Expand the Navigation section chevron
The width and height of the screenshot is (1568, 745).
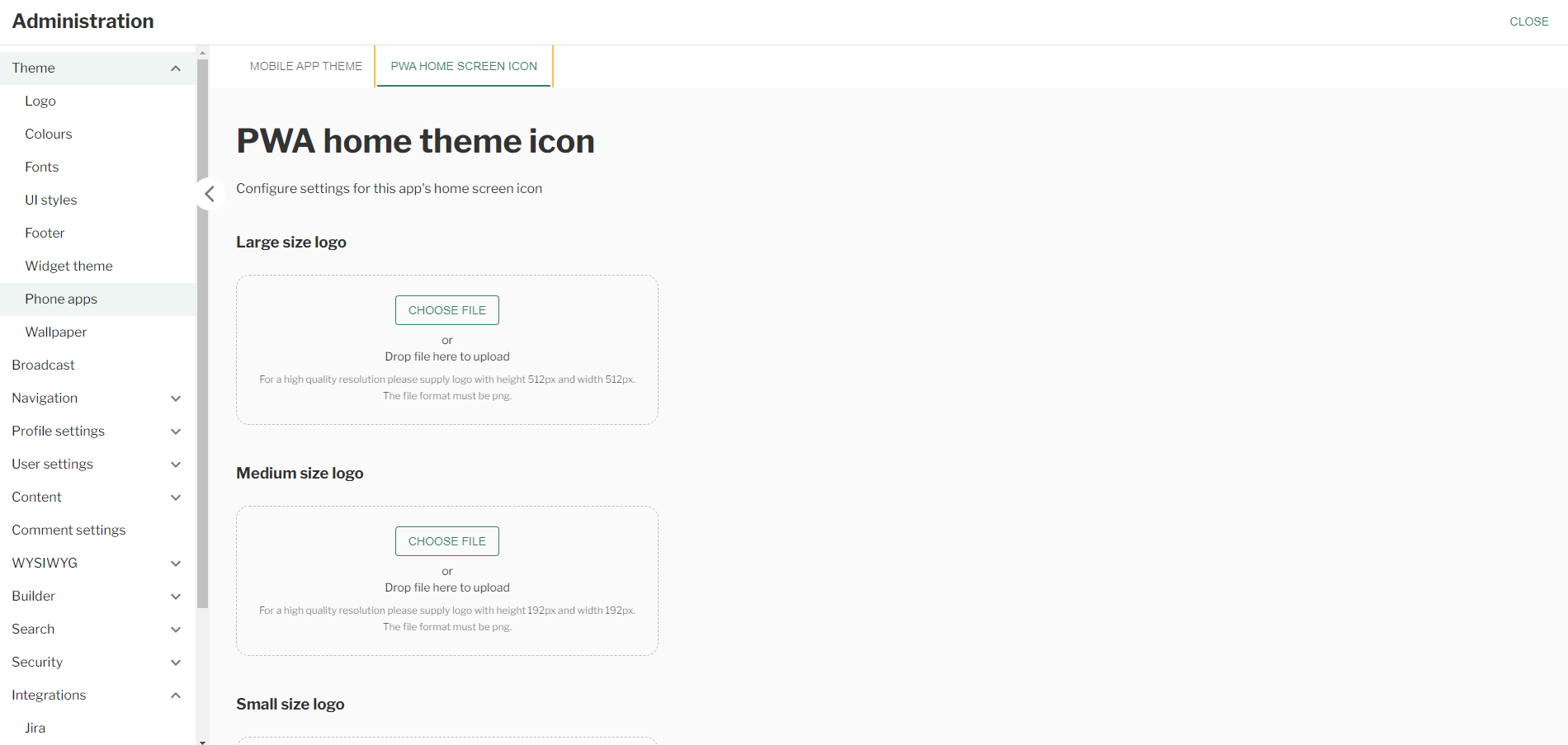coord(176,398)
